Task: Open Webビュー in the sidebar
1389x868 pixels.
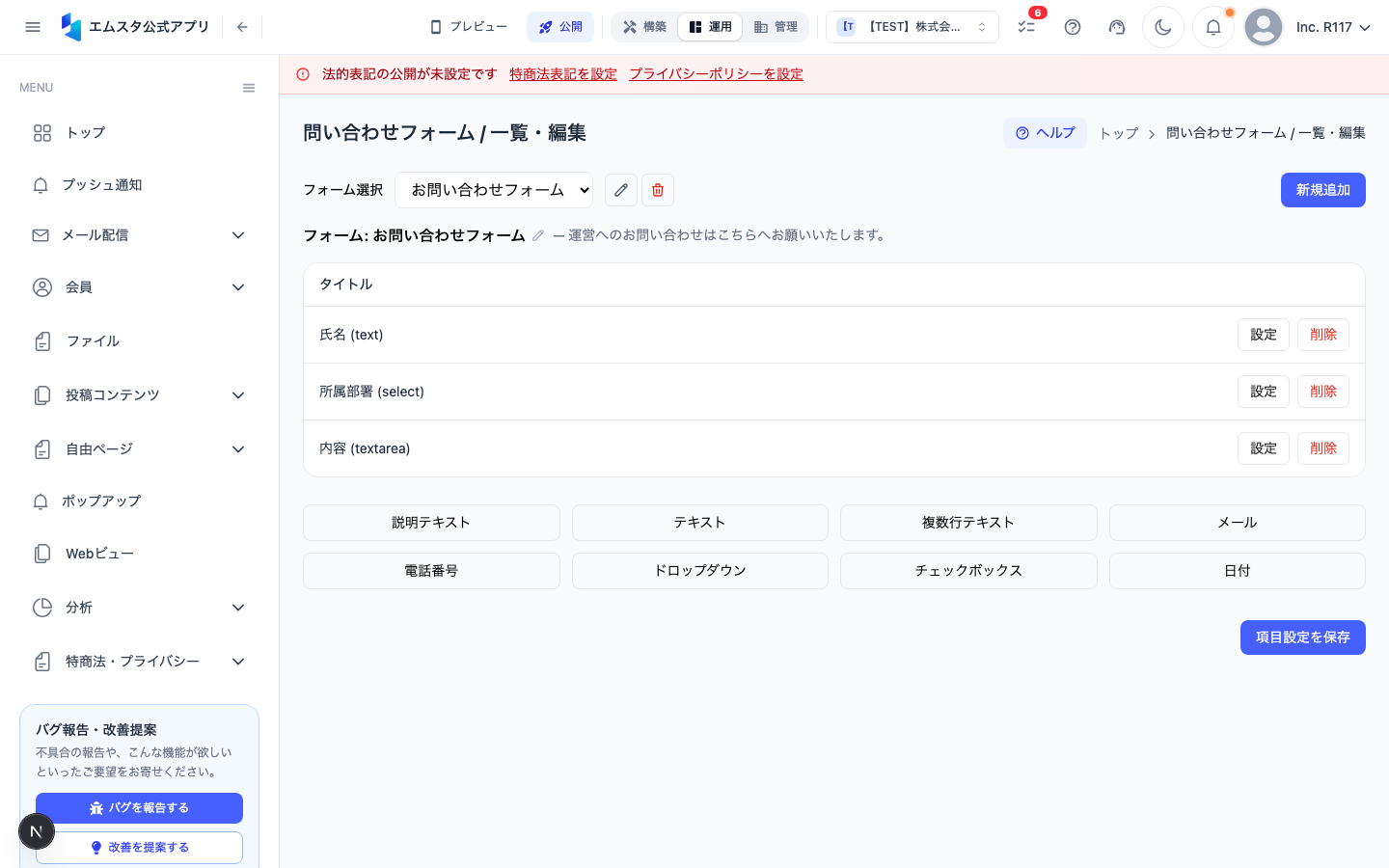Action: tap(140, 554)
